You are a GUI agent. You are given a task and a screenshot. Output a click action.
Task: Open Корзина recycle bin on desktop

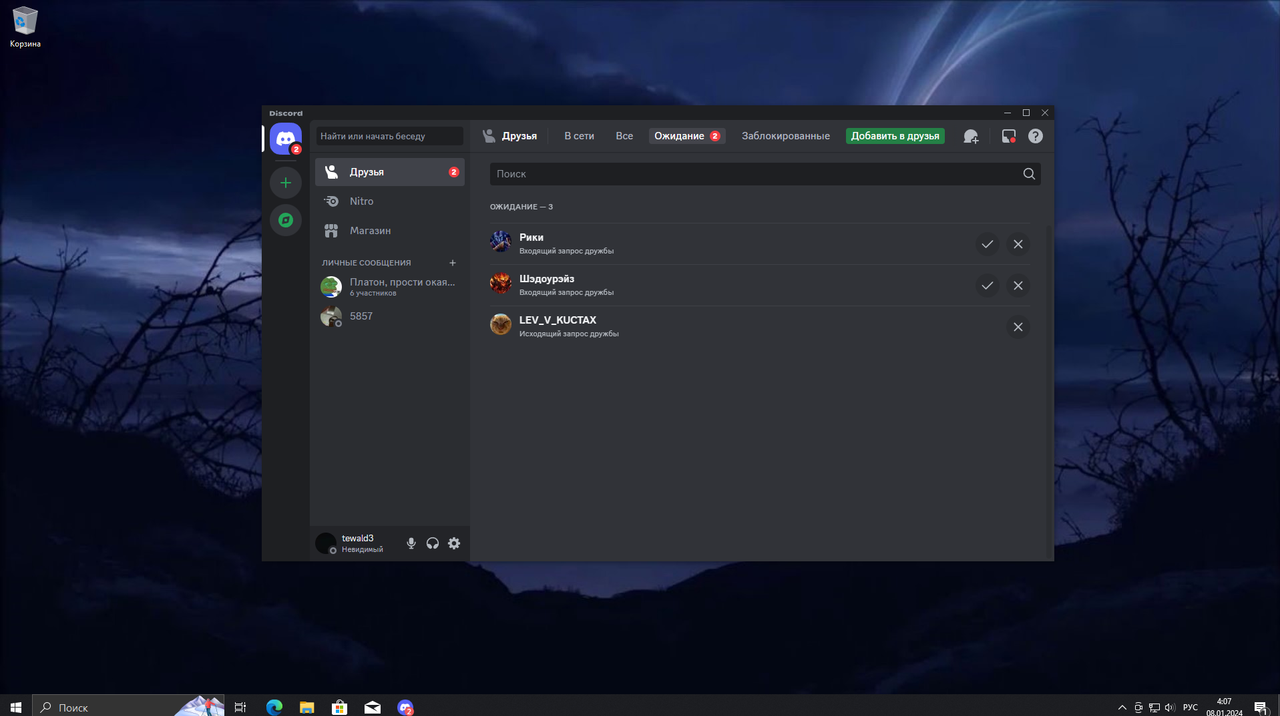pyautogui.click(x=25, y=27)
